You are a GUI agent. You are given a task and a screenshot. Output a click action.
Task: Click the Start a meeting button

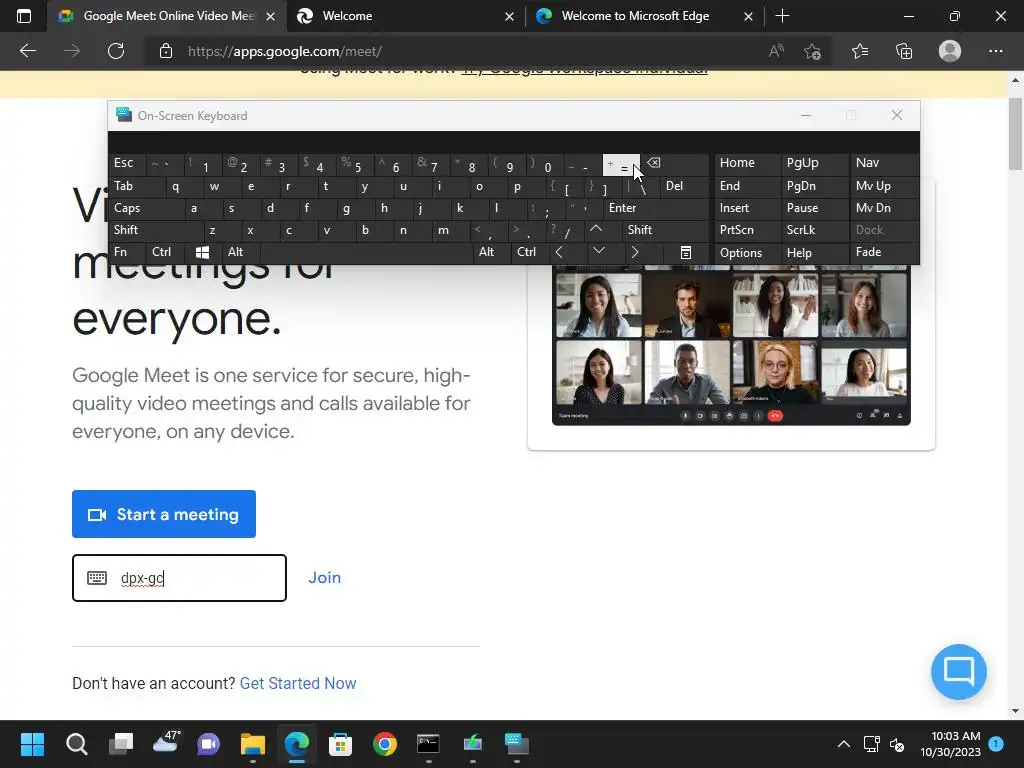point(164,514)
